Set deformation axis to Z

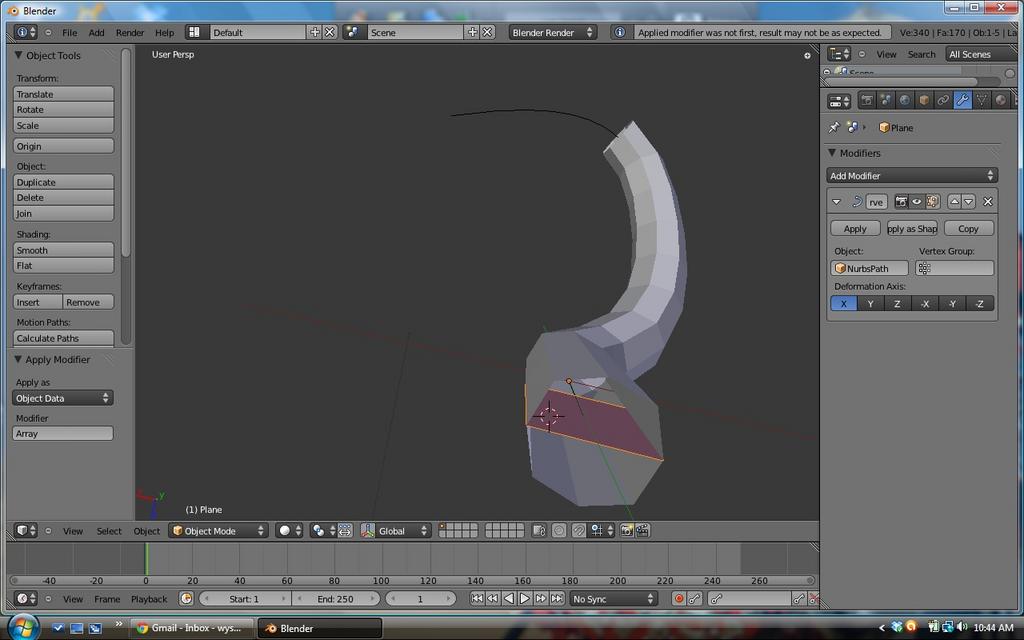897,304
